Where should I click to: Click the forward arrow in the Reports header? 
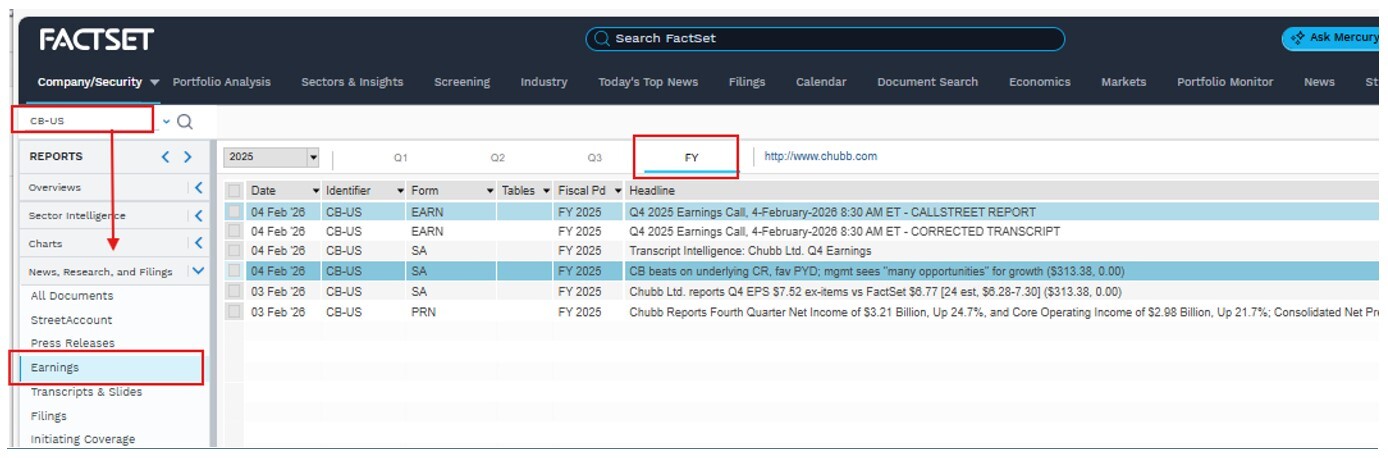pyautogui.click(x=187, y=157)
